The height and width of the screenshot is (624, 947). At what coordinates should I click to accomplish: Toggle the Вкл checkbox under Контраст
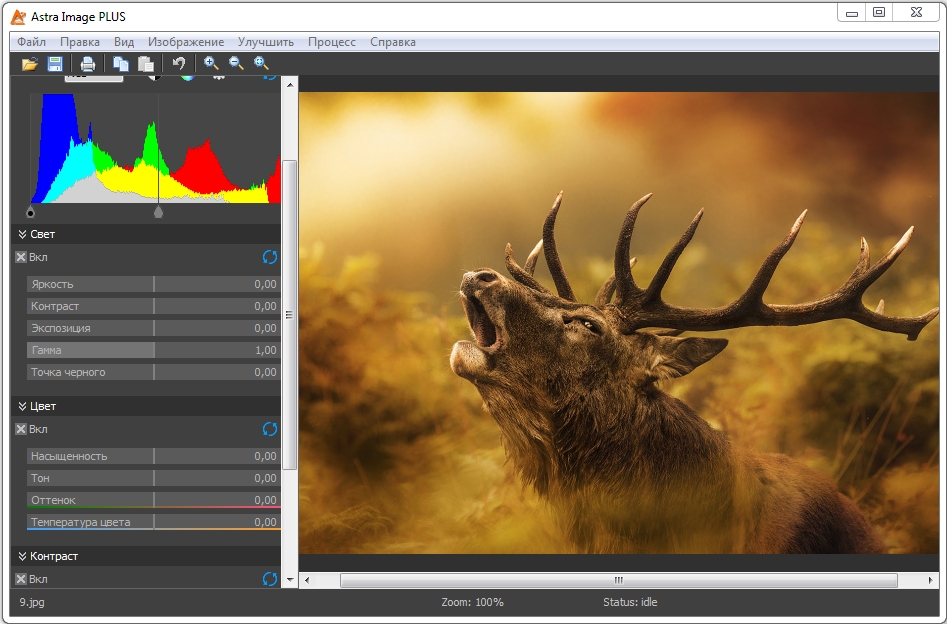point(21,579)
